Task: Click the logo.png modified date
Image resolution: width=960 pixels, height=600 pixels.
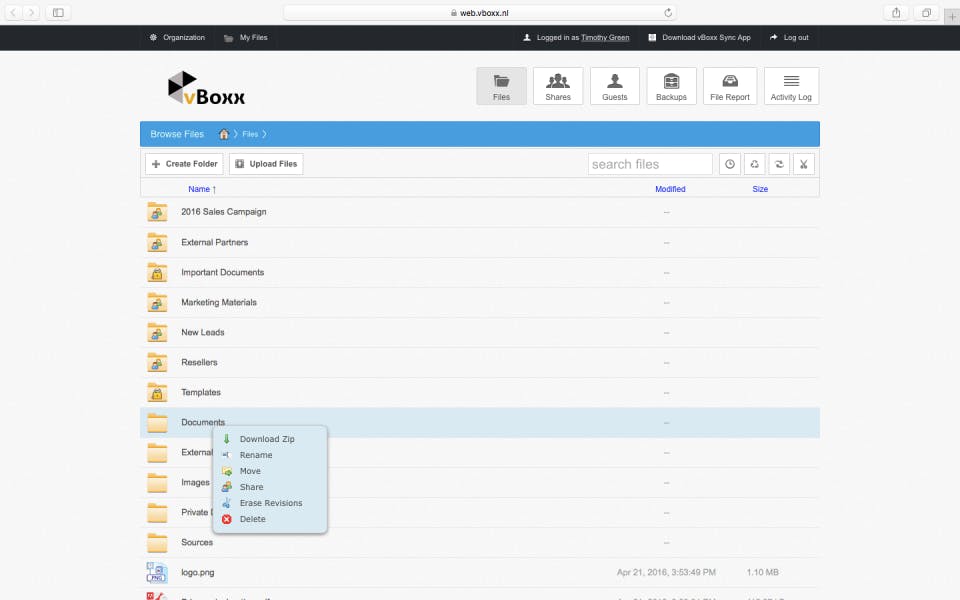Action: coord(666,572)
